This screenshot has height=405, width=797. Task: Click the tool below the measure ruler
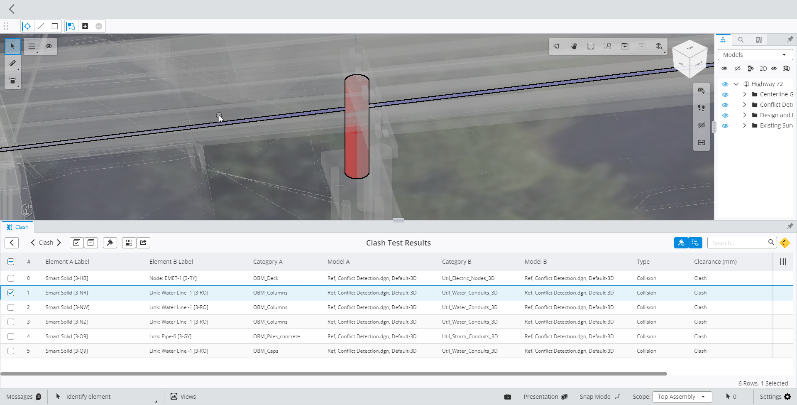(x=13, y=80)
